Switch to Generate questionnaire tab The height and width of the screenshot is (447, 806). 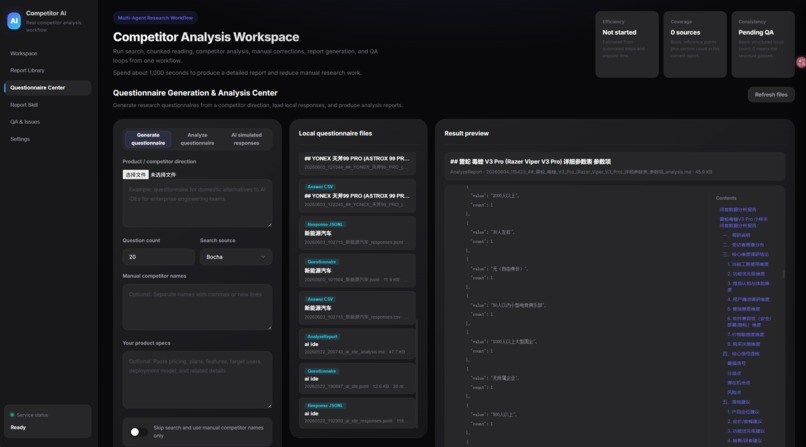(148, 139)
